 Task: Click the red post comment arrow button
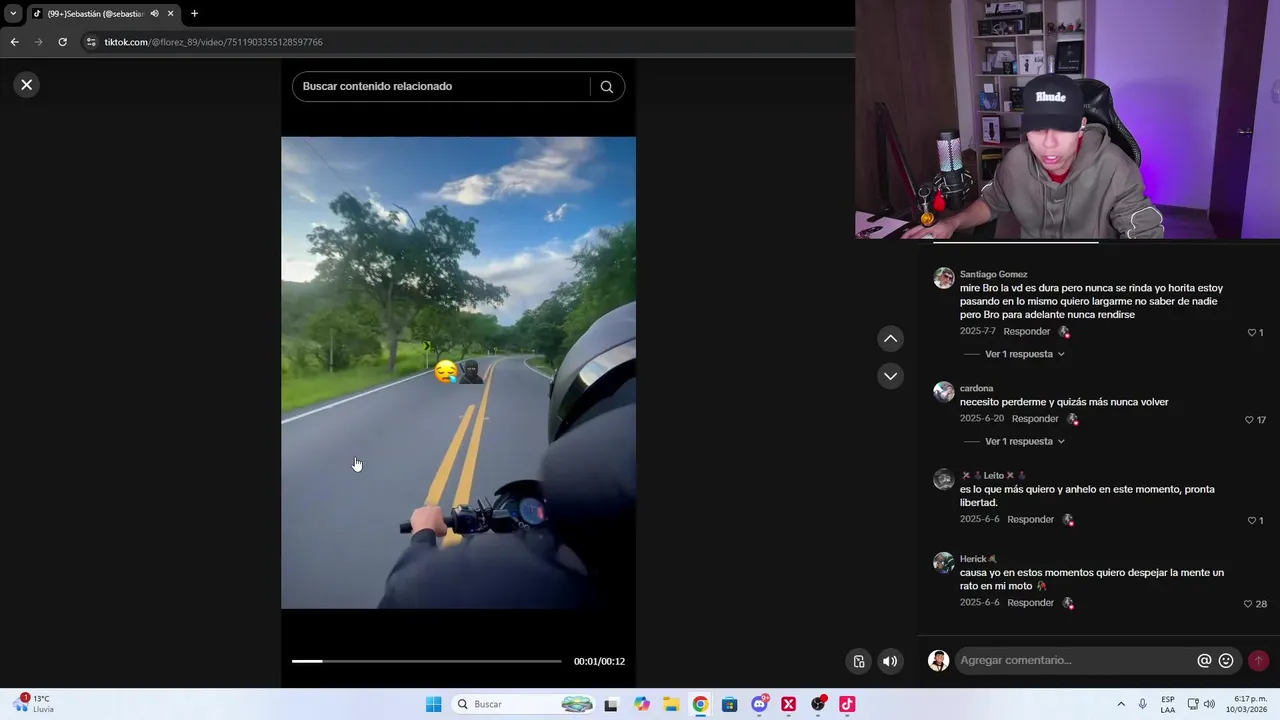(1258, 661)
